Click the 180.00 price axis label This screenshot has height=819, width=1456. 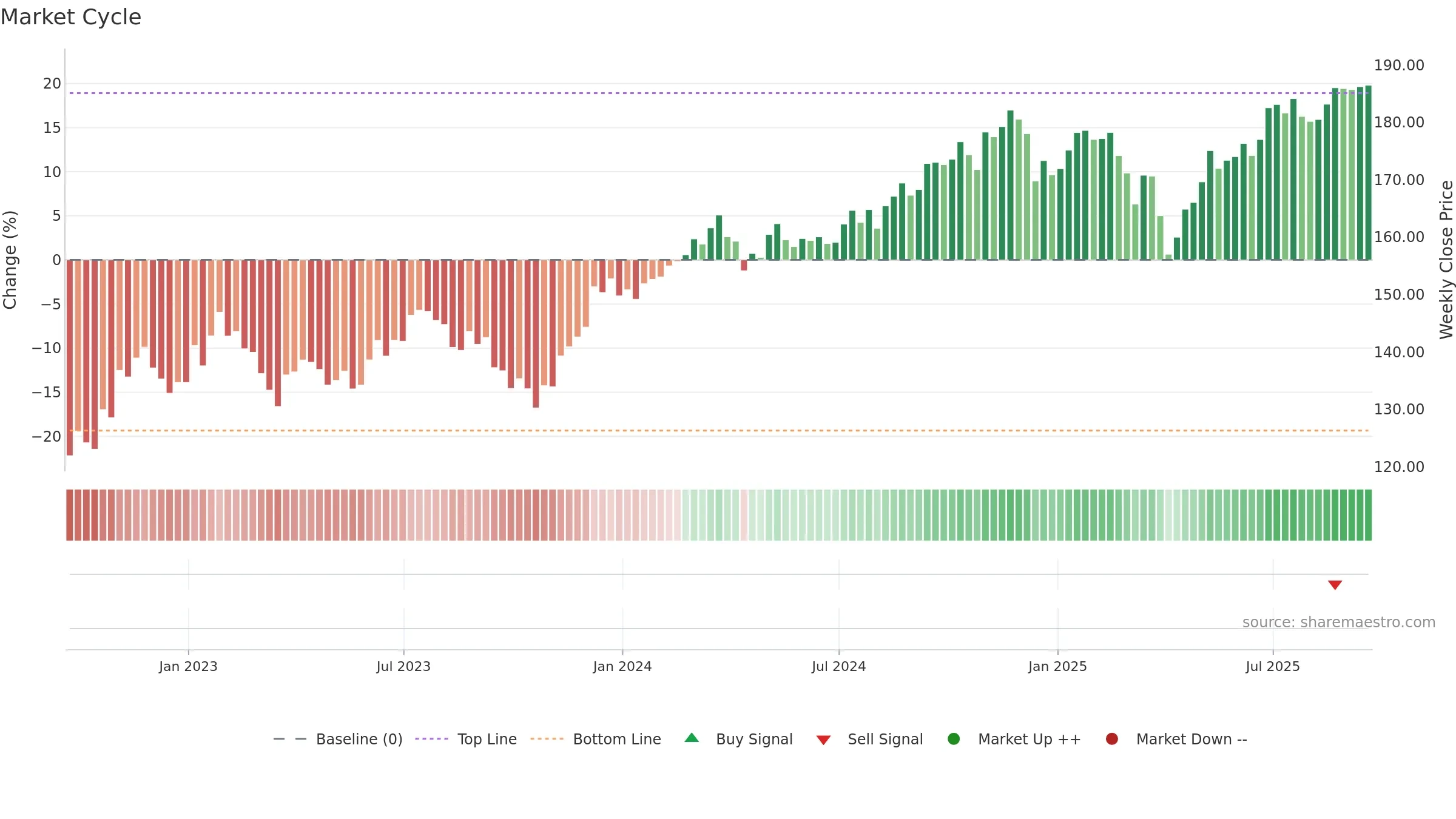click(x=1399, y=123)
